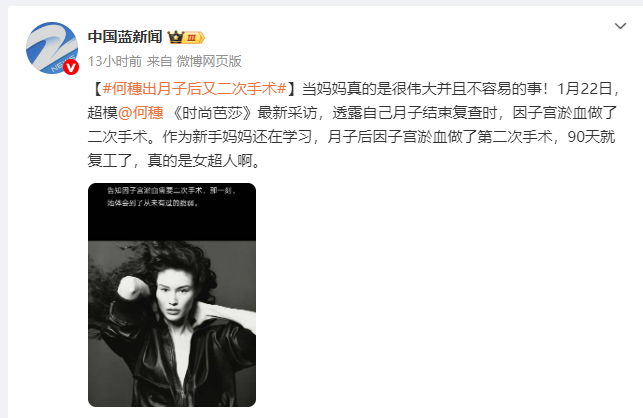Click the 来自 label before source
Image resolution: width=643 pixels, height=418 pixels.
159,61
